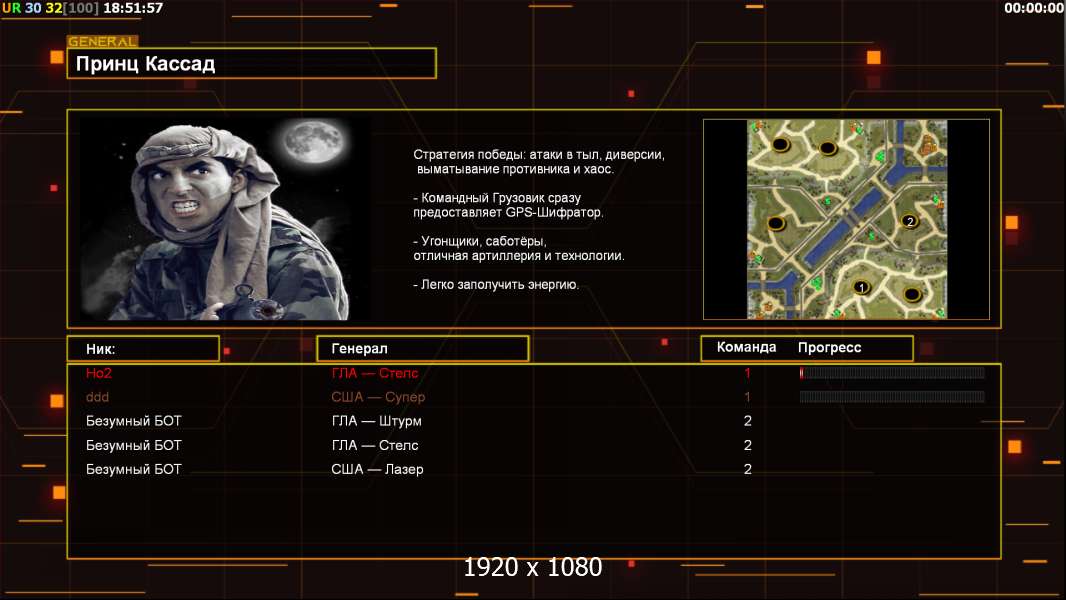Click the 'Угонщики, саботёры' description line

coord(480,241)
